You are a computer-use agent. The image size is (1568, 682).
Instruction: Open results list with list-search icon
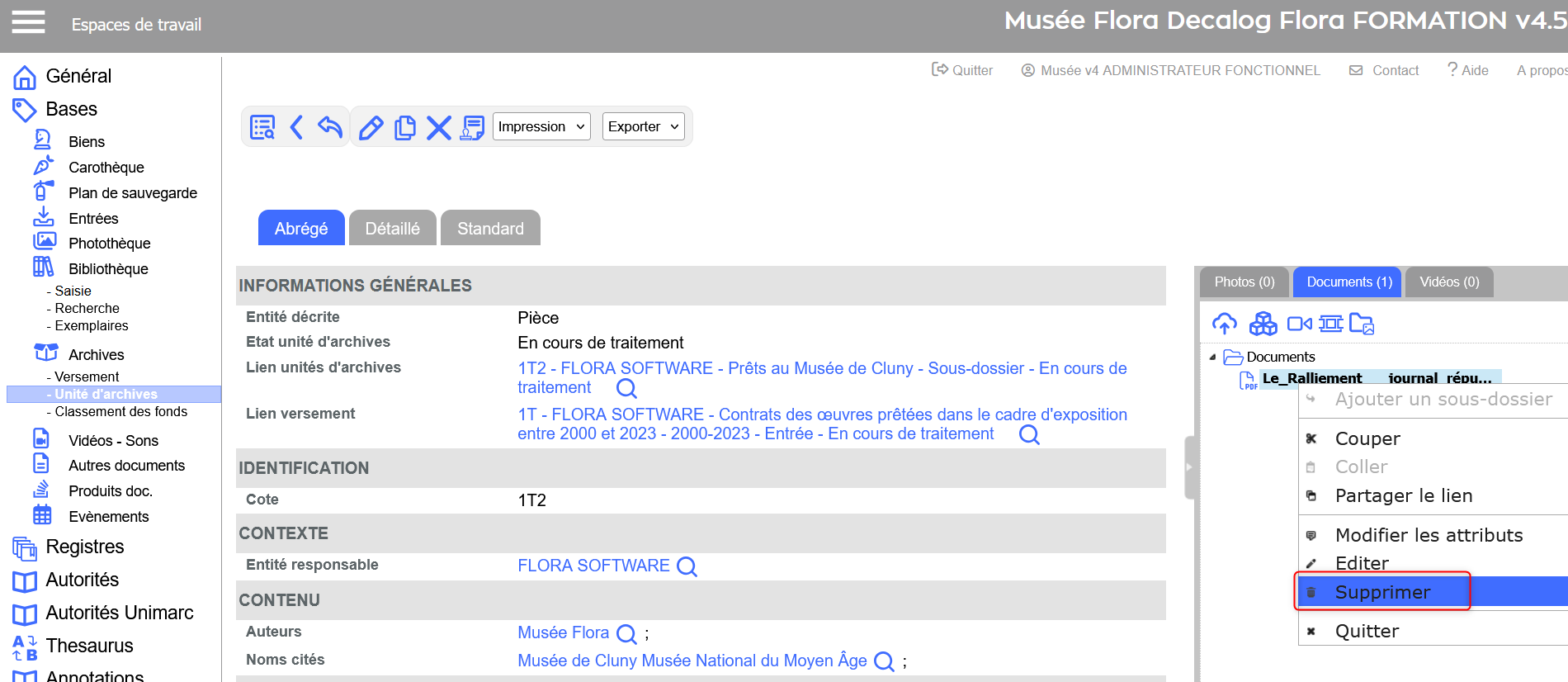(x=262, y=127)
